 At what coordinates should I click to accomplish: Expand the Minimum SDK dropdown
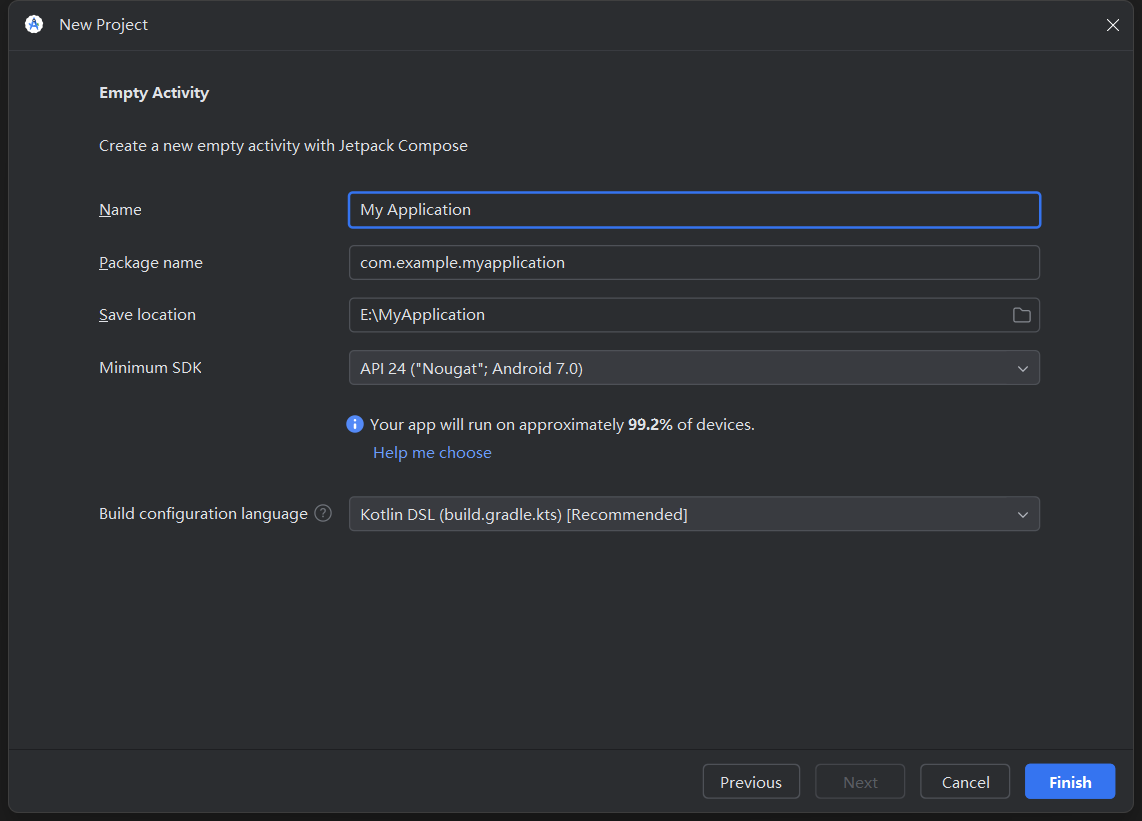coord(1022,368)
